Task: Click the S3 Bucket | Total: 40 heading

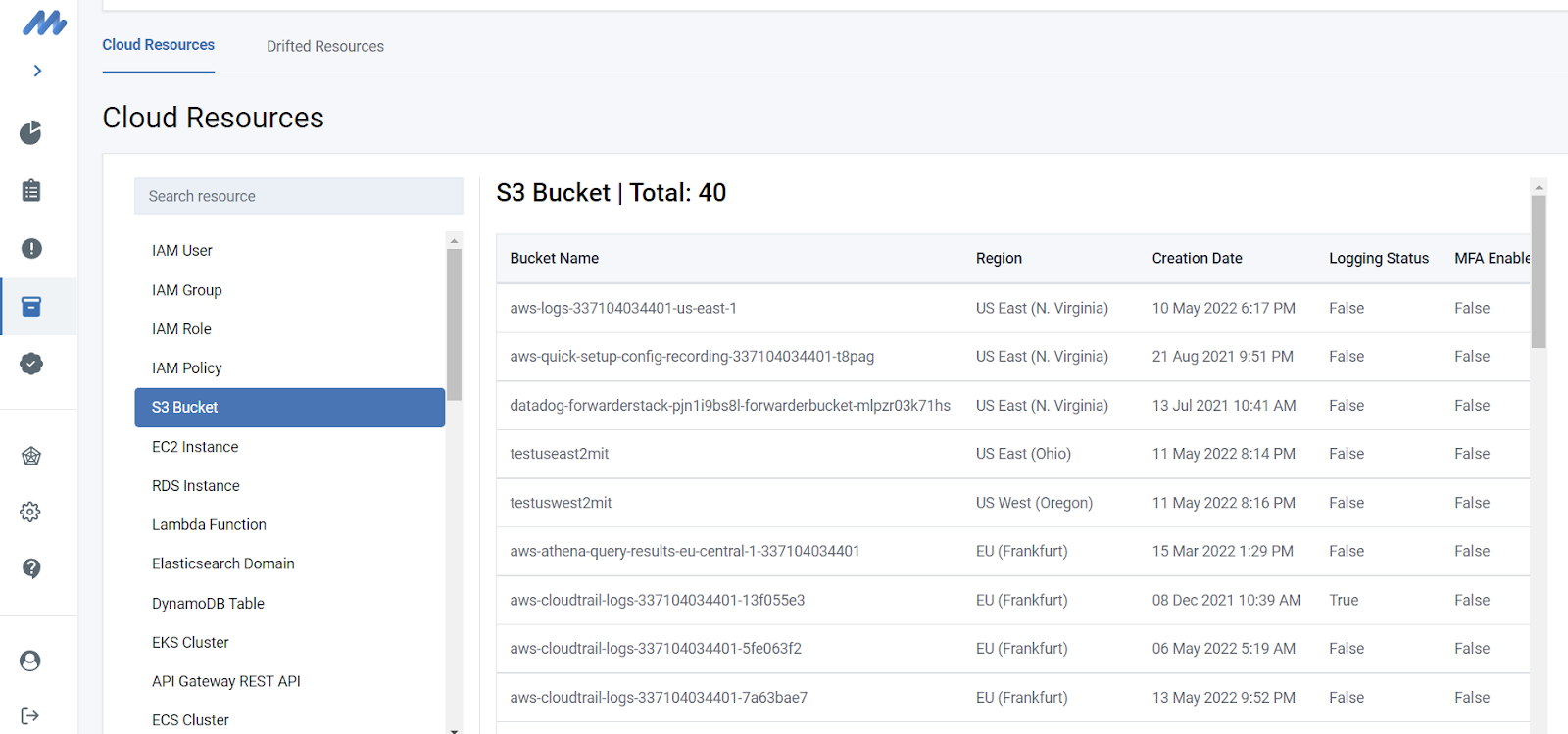Action: pyautogui.click(x=612, y=193)
